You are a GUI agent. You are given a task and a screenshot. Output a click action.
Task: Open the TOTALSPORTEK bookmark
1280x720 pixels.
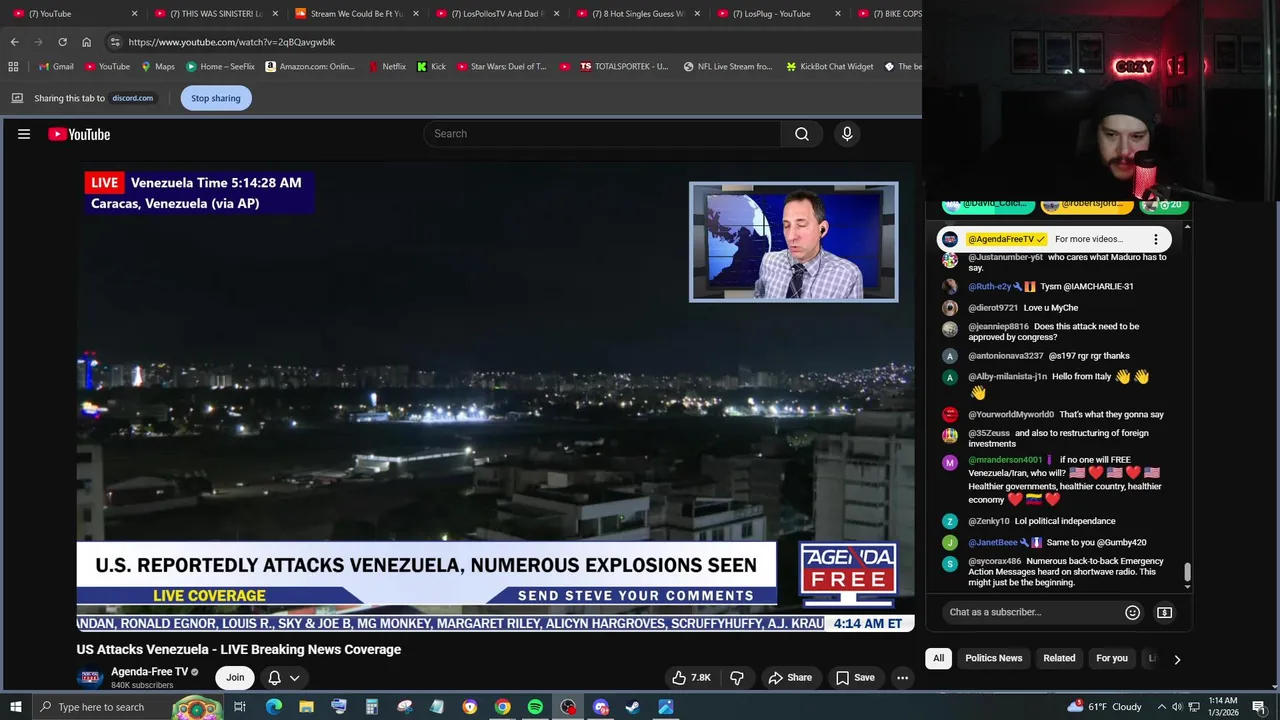click(x=624, y=66)
